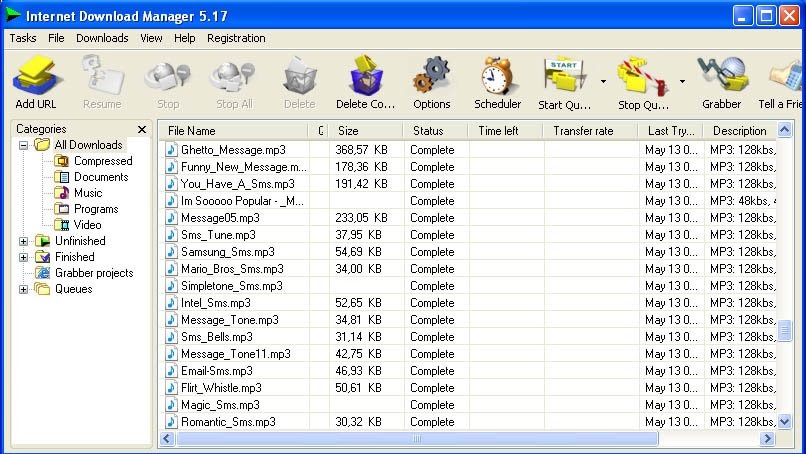Click vertical scrollbar up arrow
This screenshot has height=454, width=806.
pyautogui.click(x=784, y=130)
